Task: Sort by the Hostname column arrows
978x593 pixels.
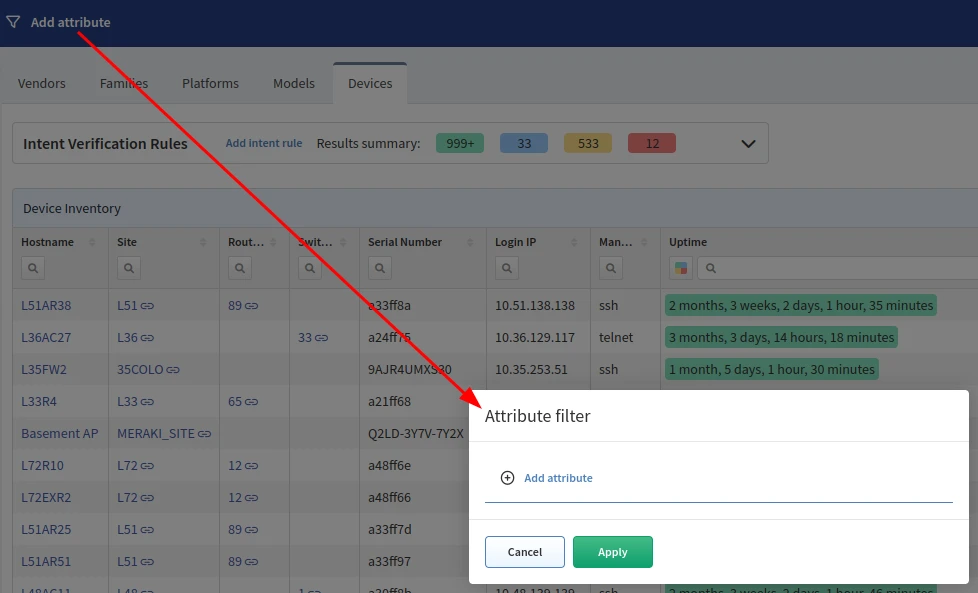Action: [x=92, y=243]
